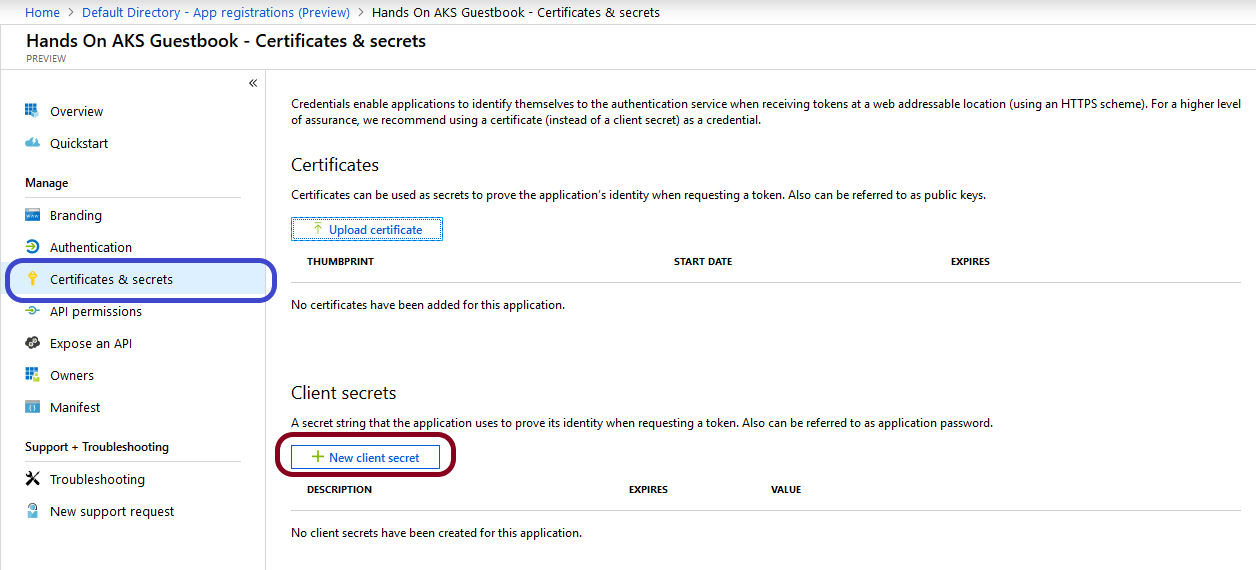
Task: Click the API permissions icon
Action: coord(31,311)
